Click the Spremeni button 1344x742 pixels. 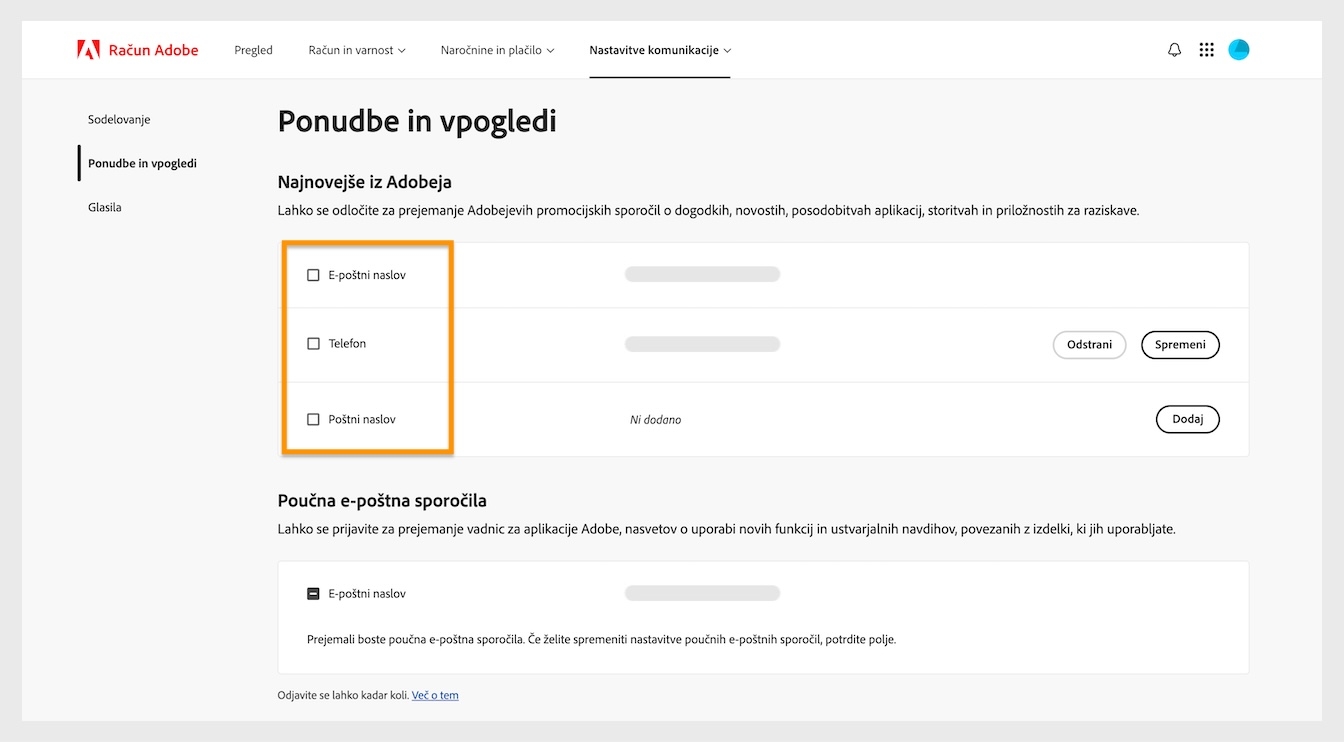pyautogui.click(x=1180, y=344)
